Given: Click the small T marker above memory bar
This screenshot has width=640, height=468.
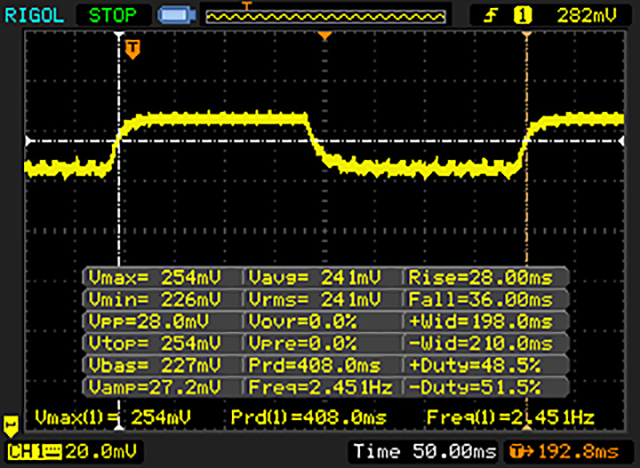Looking at the screenshot, I should pyautogui.click(x=246, y=6).
